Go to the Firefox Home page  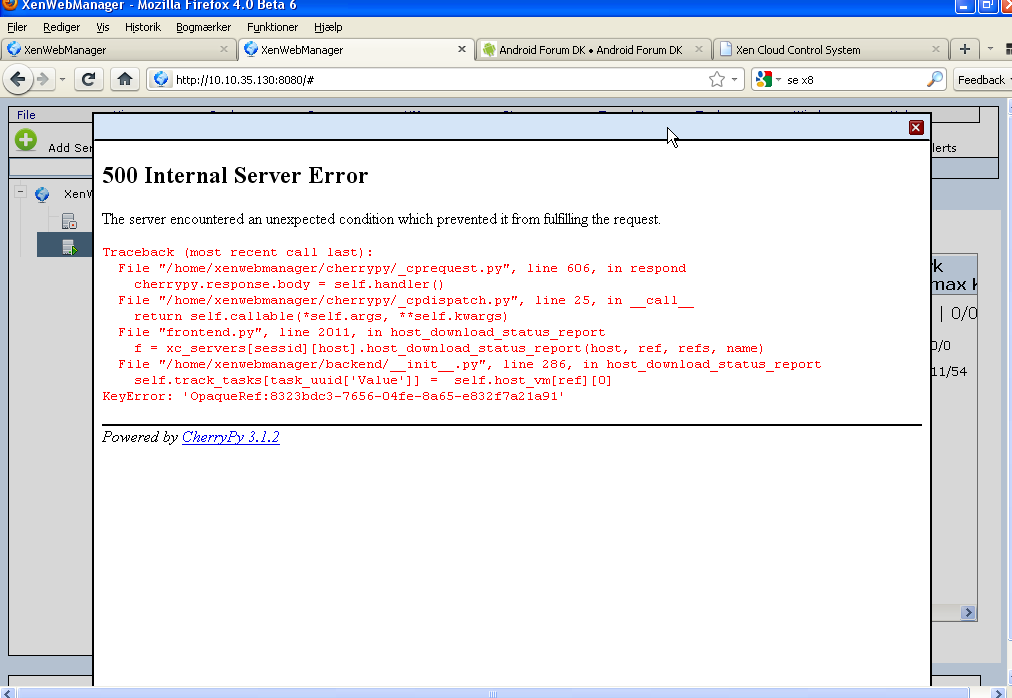pyautogui.click(x=124, y=79)
